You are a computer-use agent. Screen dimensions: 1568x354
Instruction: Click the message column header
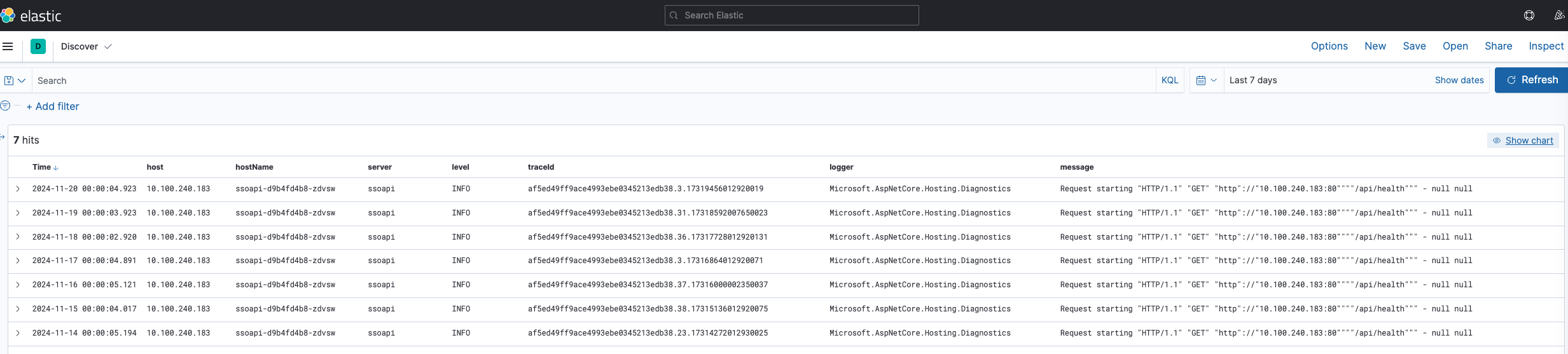pos(1077,167)
